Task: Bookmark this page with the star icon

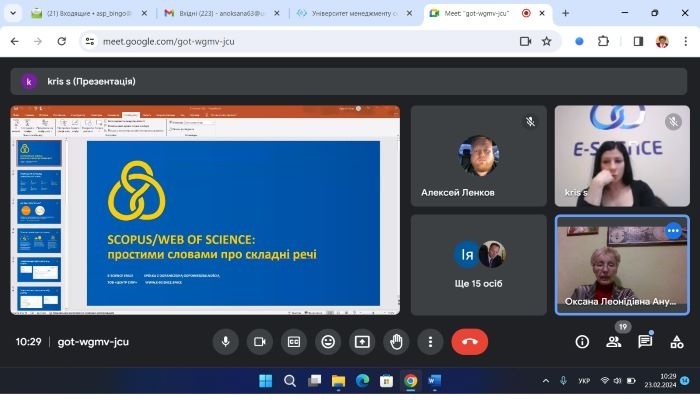Action: (547, 41)
